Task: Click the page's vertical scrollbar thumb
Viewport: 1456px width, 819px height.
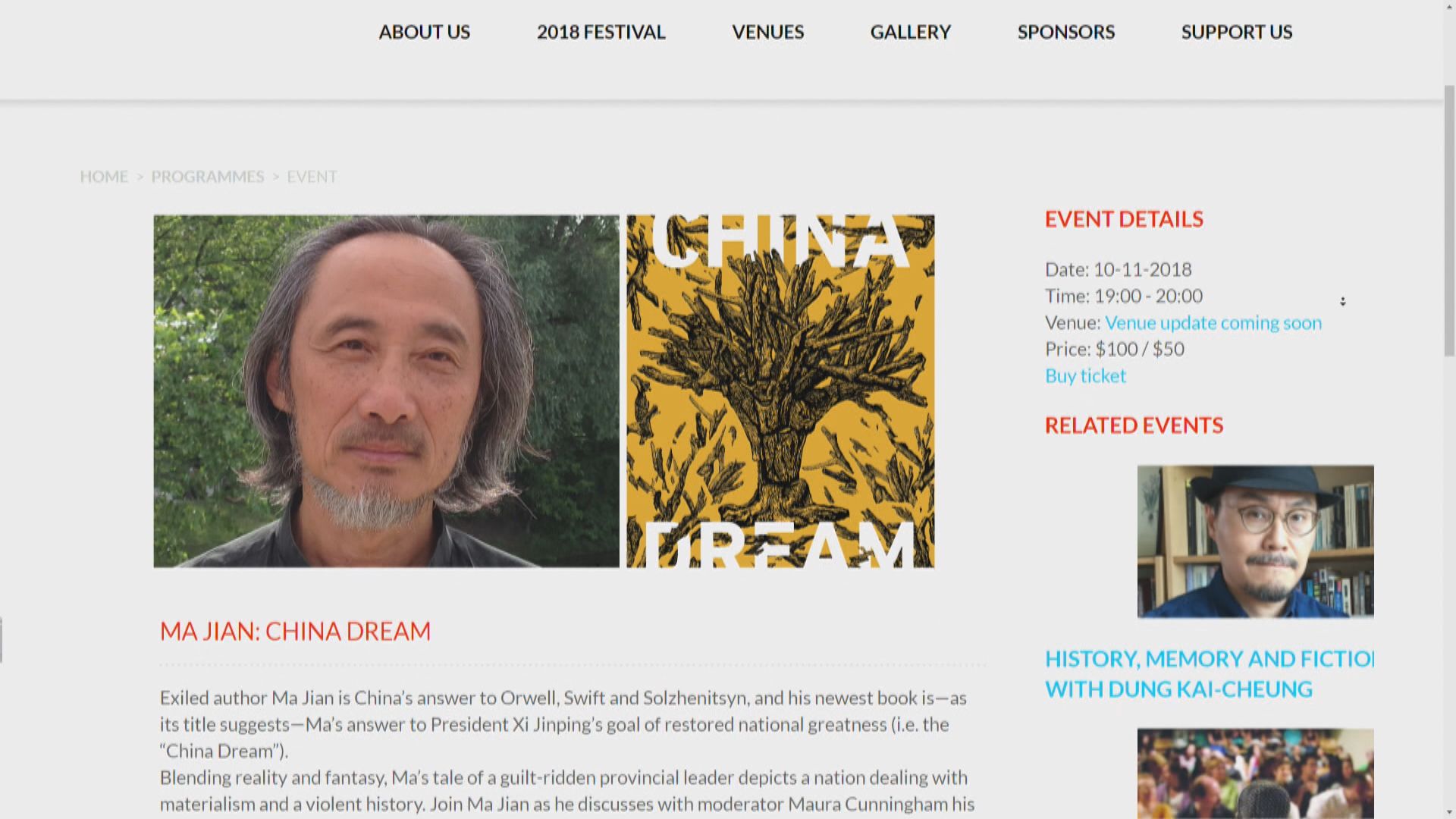Action: [x=1449, y=220]
